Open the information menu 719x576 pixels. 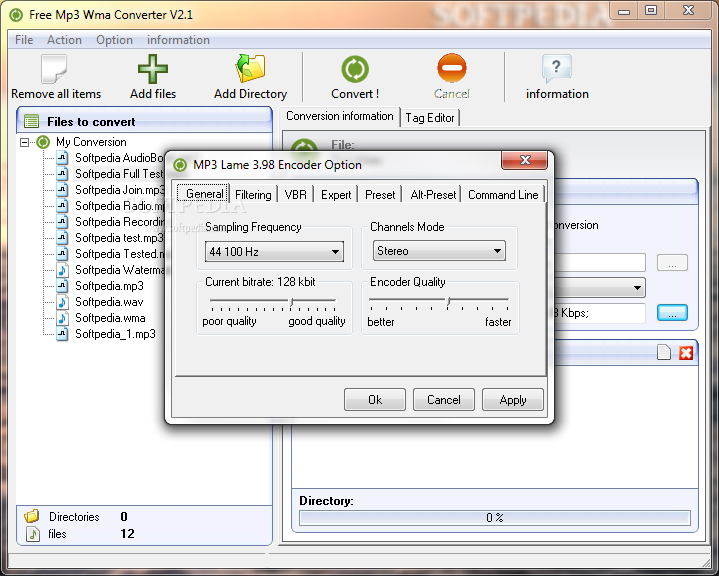178,40
